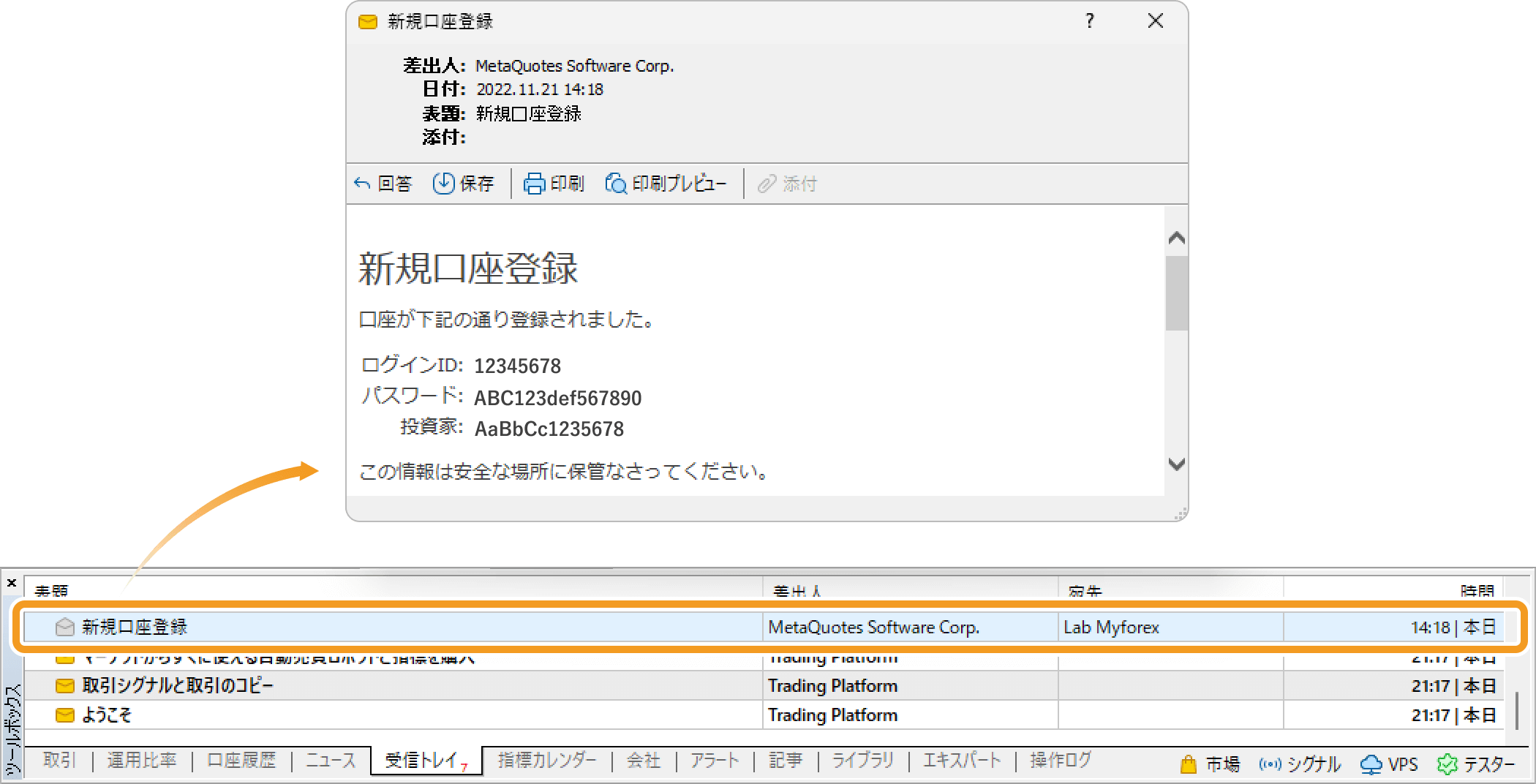Click sender MetaQuotes Software Corp. in inbox row

pos(874,627)
